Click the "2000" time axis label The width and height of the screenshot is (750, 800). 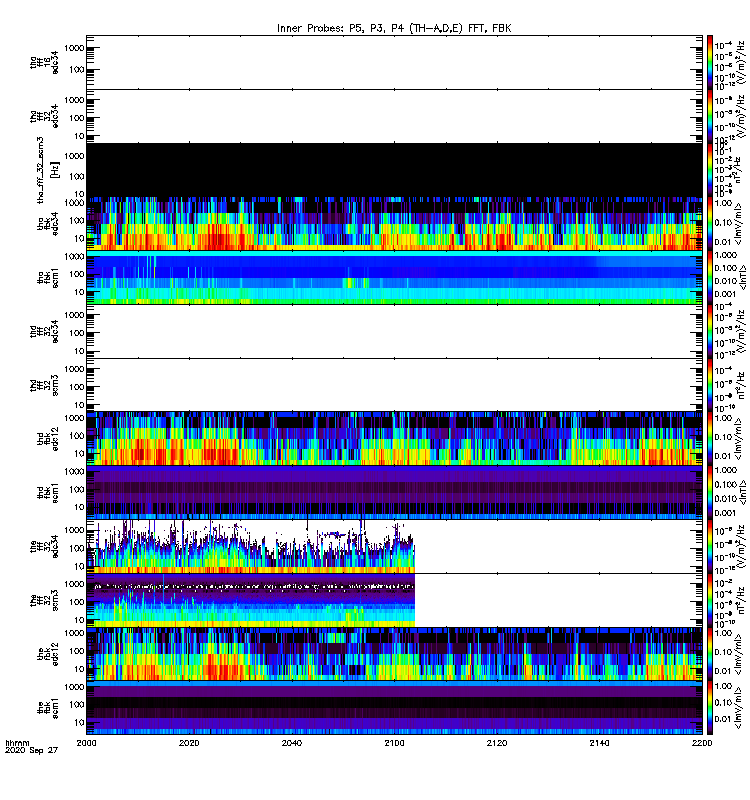[86, 742]
